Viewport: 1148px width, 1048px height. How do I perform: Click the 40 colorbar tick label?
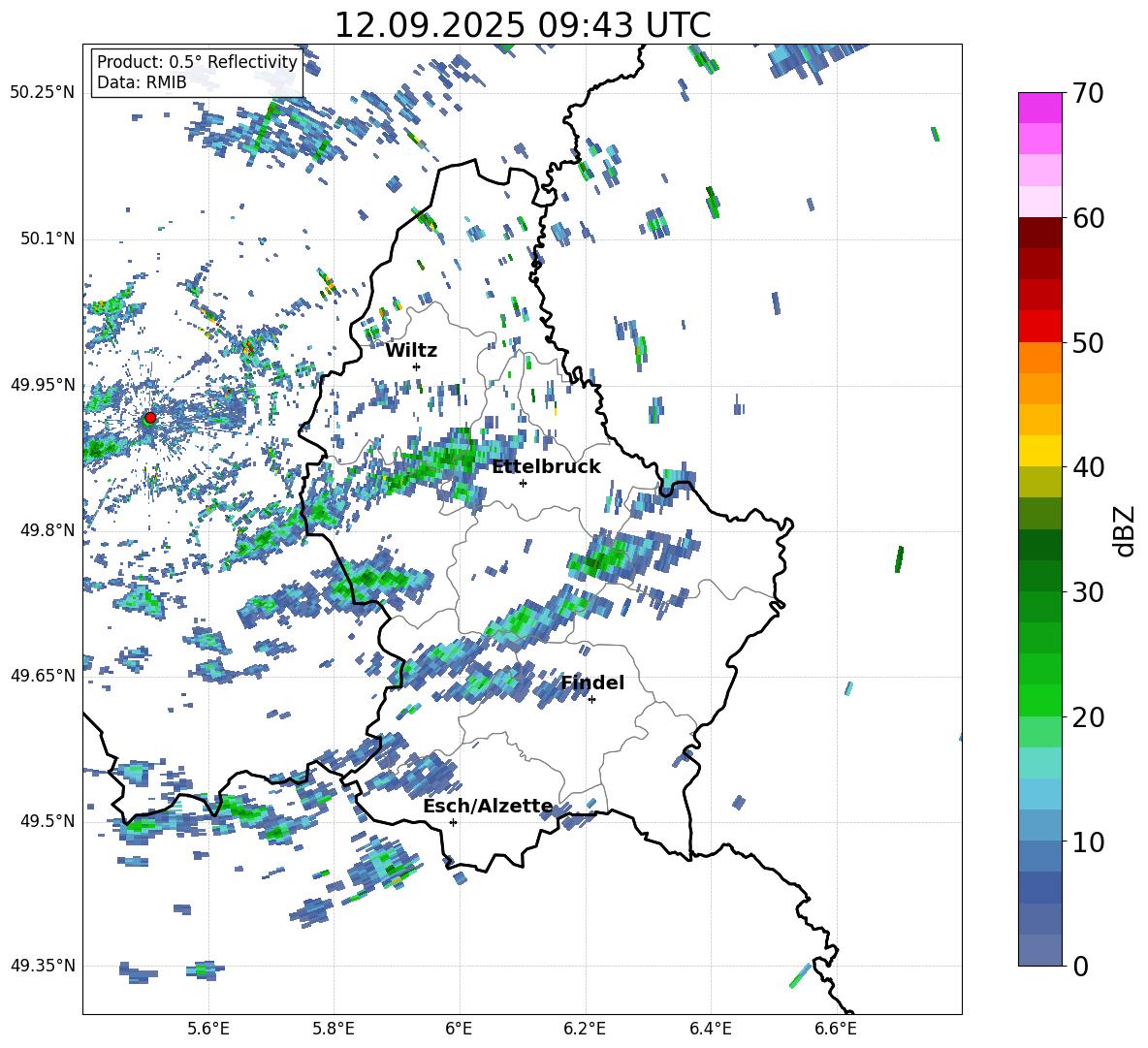(x=1088, y=467)
